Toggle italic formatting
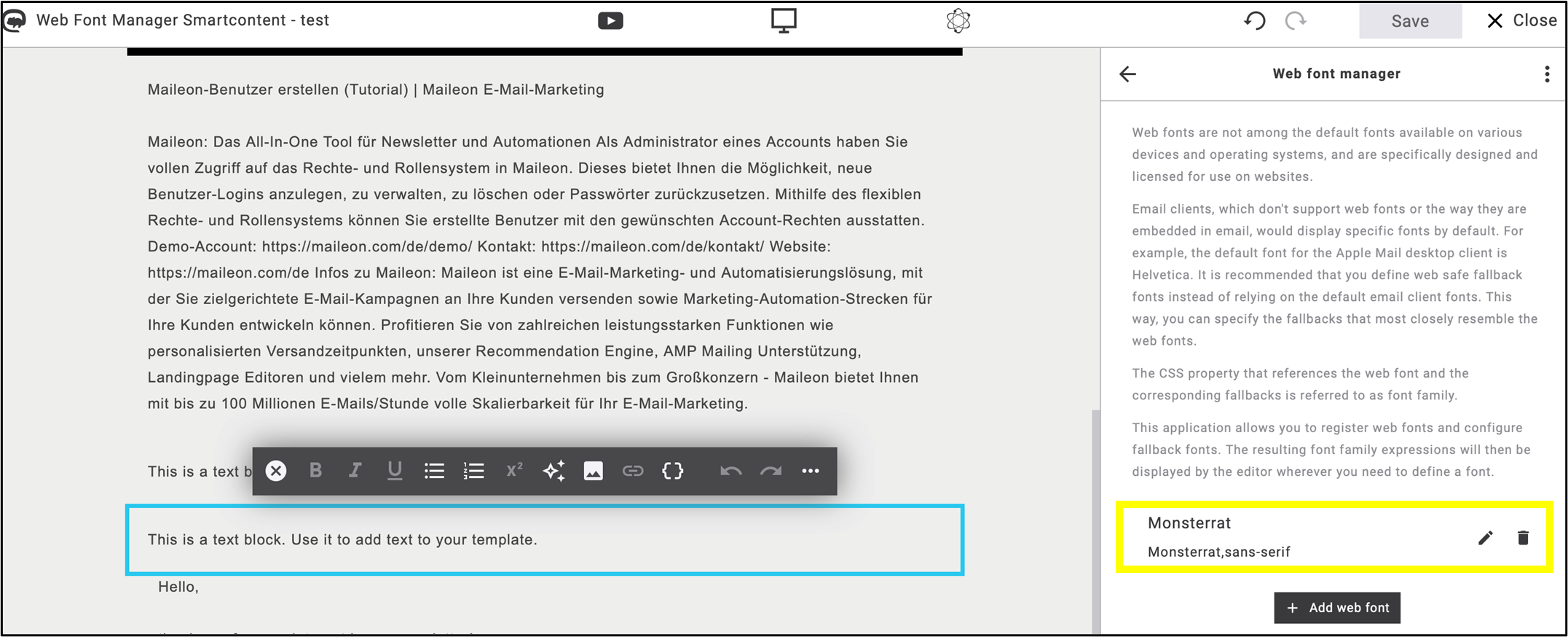Image resolution: width=1568 pixels, height=637 pixels. click(x=355, y=471)
